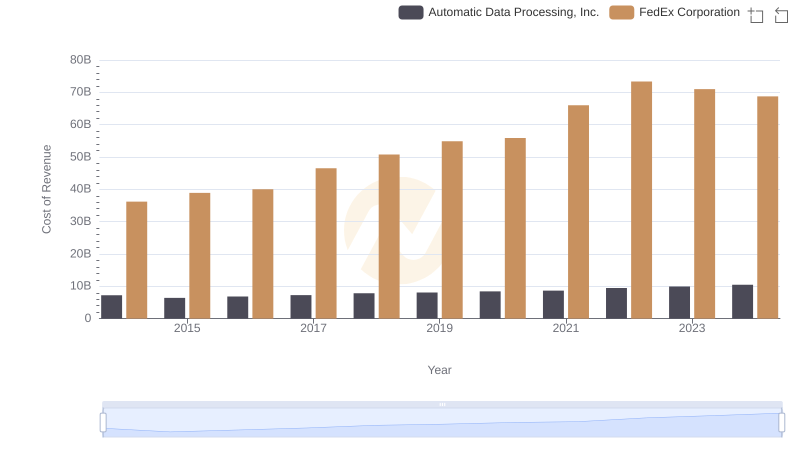Click the rightmost reset-view icon in the chart toolbar
The width and height of the screenshot is (800, 461).
coord(781,14)
